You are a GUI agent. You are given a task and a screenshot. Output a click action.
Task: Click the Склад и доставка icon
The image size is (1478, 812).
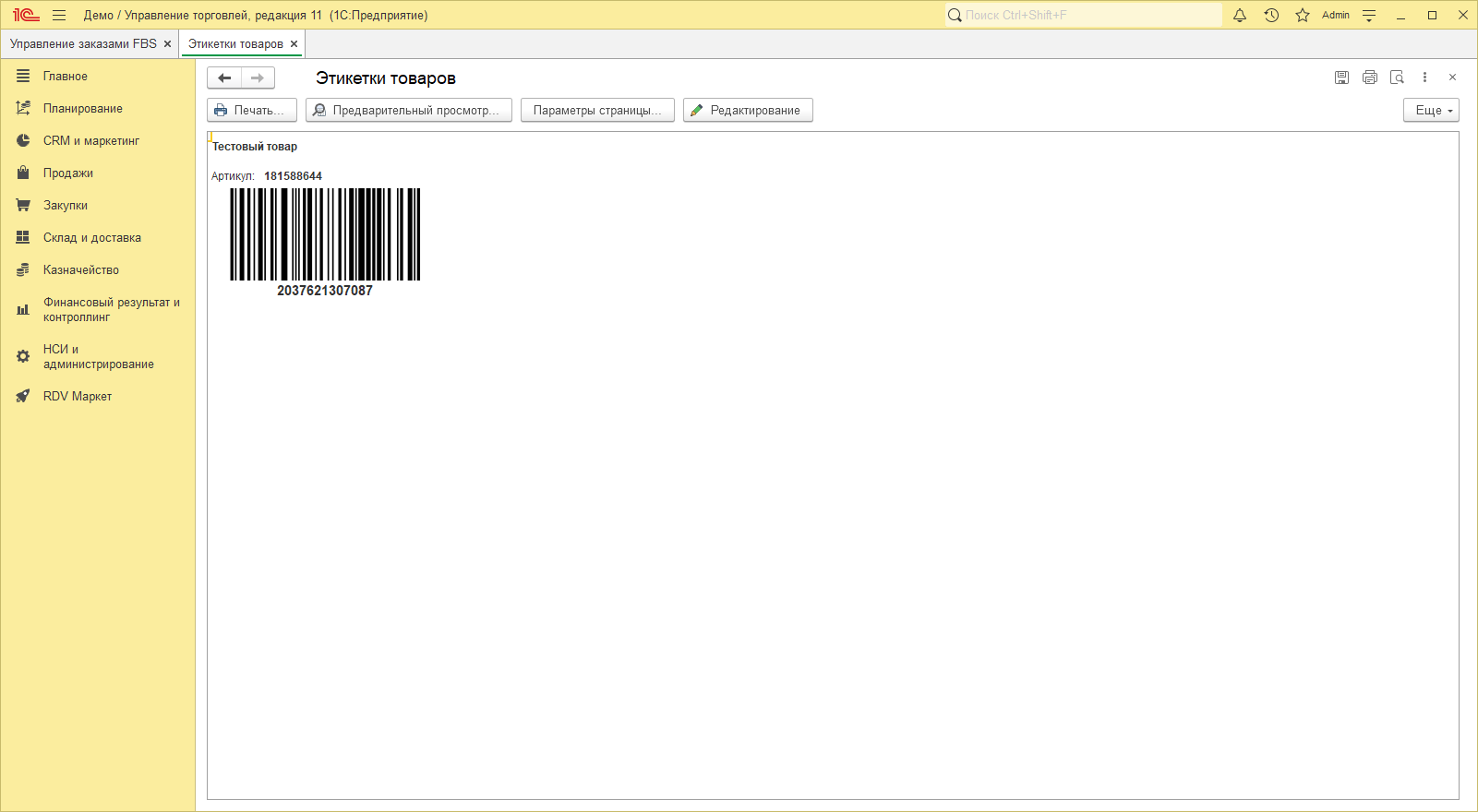tap(23, 237)
